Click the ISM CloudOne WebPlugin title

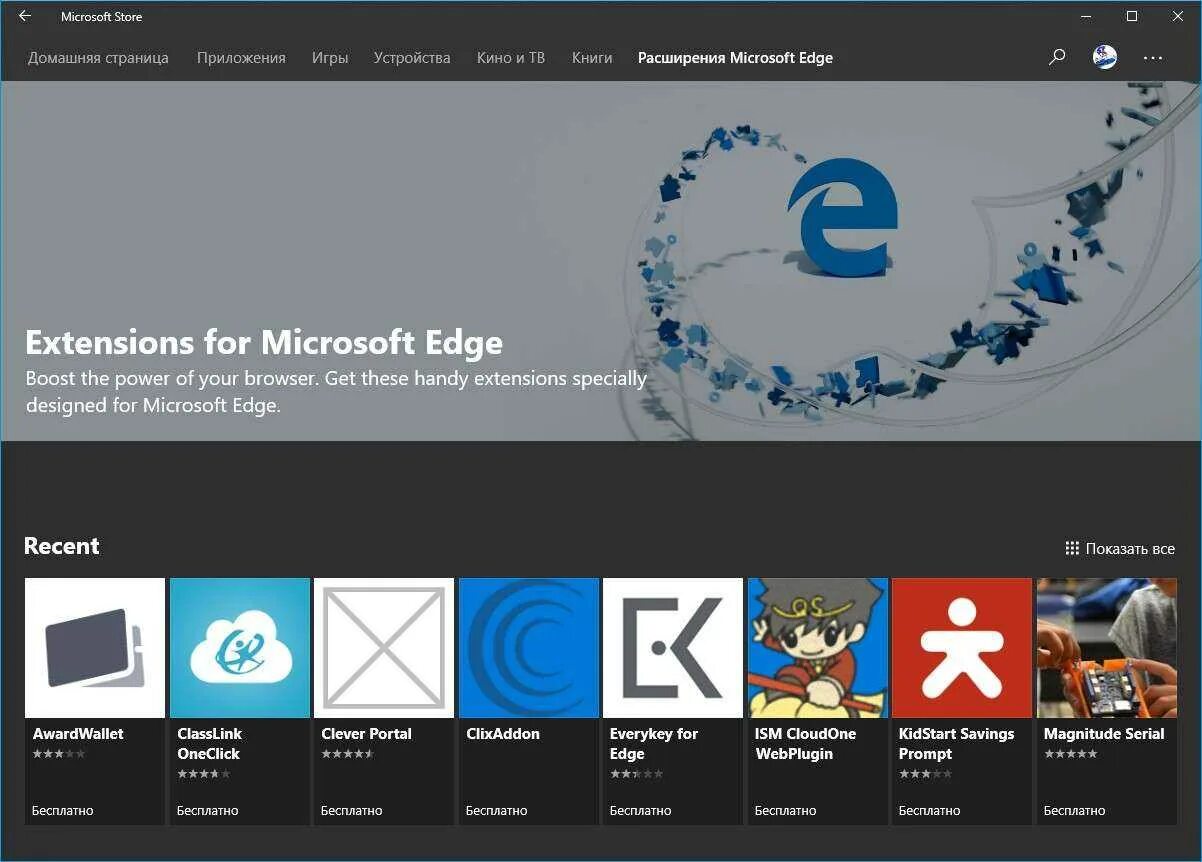[x=805, y=743]
